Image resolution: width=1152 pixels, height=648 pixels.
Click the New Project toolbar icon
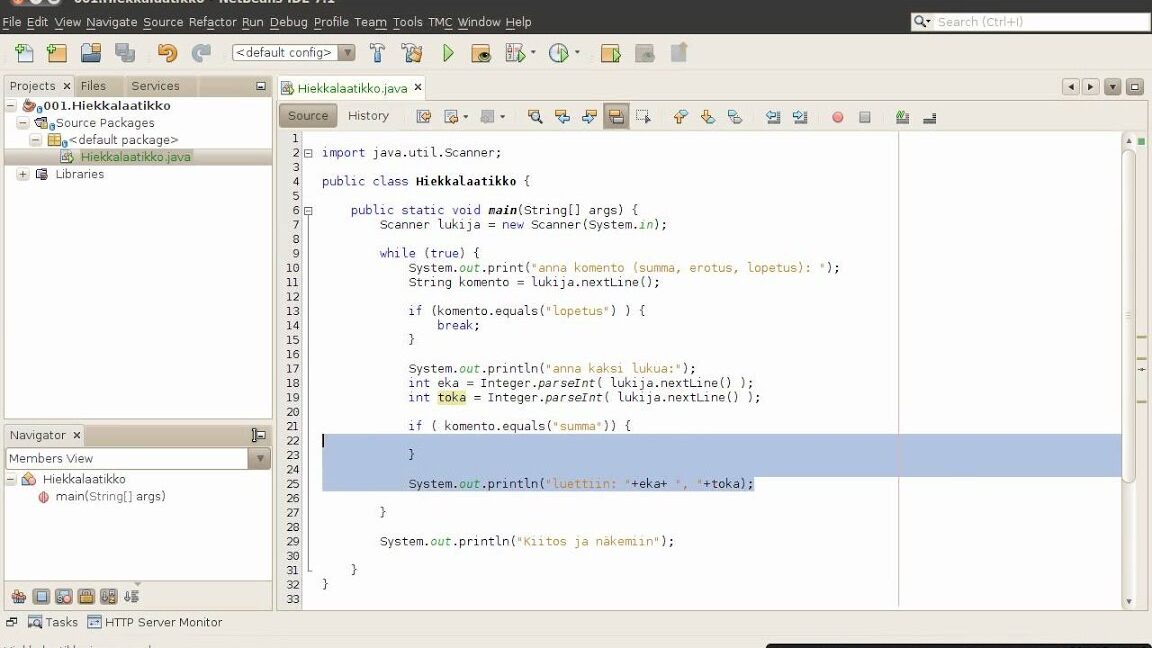[x=57, y=53]
